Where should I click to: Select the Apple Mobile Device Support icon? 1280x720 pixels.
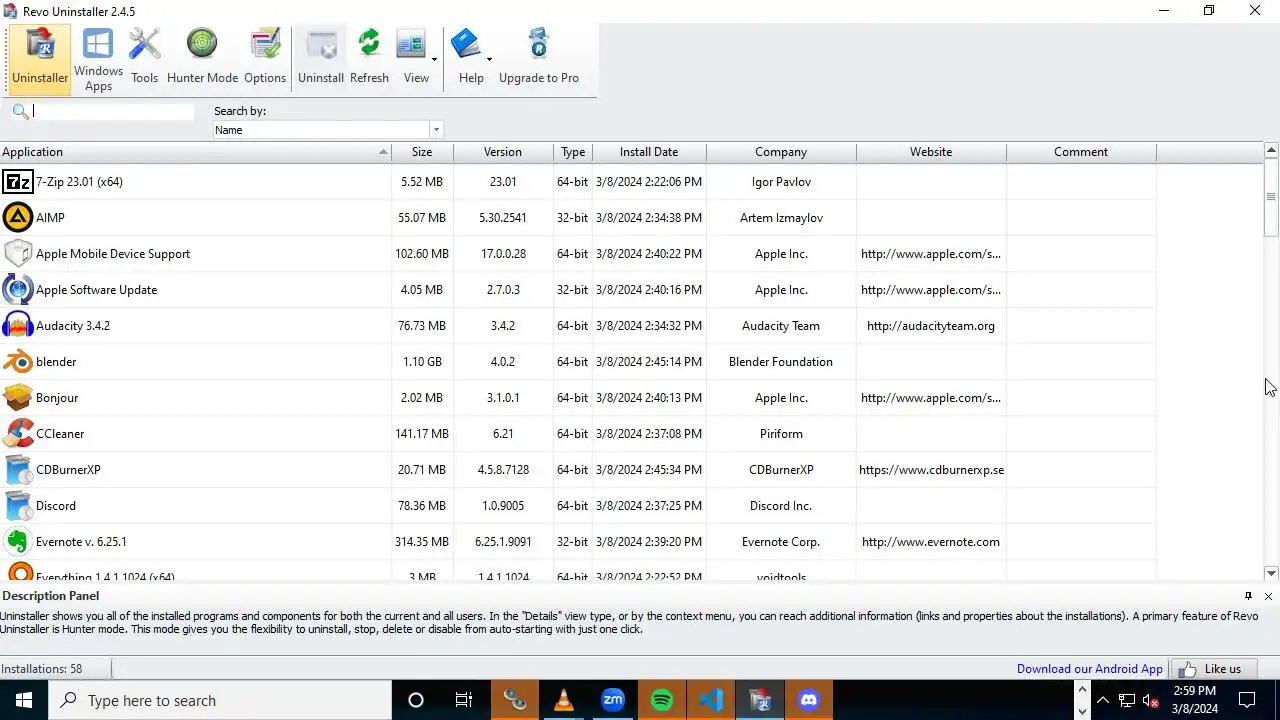click(x=18, y=254)
